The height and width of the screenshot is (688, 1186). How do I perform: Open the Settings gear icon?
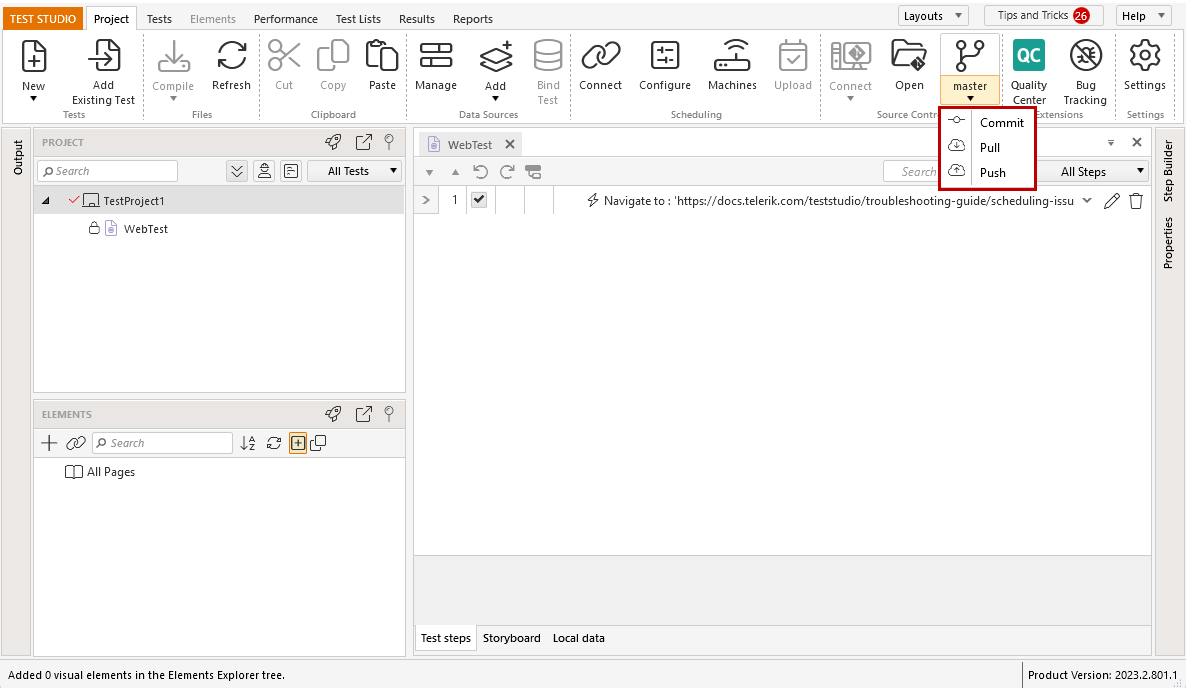(1144, 56)
